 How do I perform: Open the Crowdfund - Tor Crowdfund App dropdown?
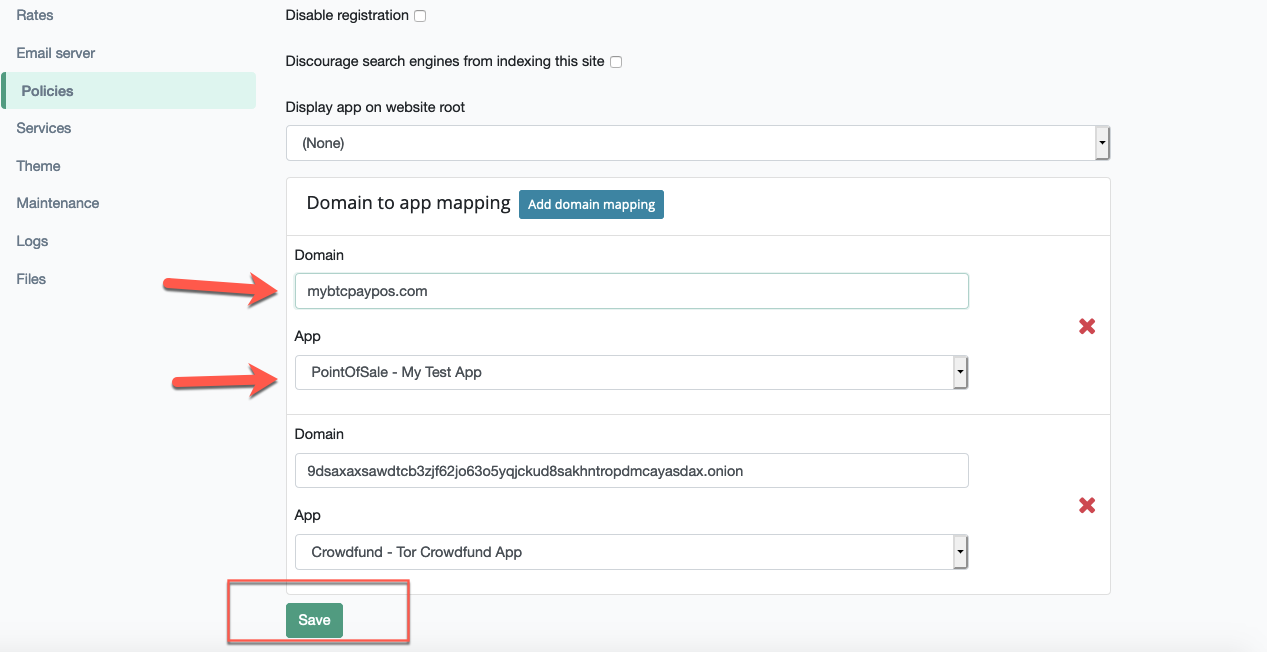[631, 552]
